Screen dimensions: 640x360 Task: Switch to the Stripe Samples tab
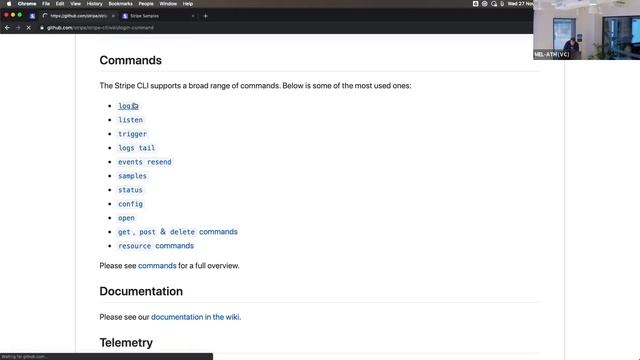coord(158,16)
